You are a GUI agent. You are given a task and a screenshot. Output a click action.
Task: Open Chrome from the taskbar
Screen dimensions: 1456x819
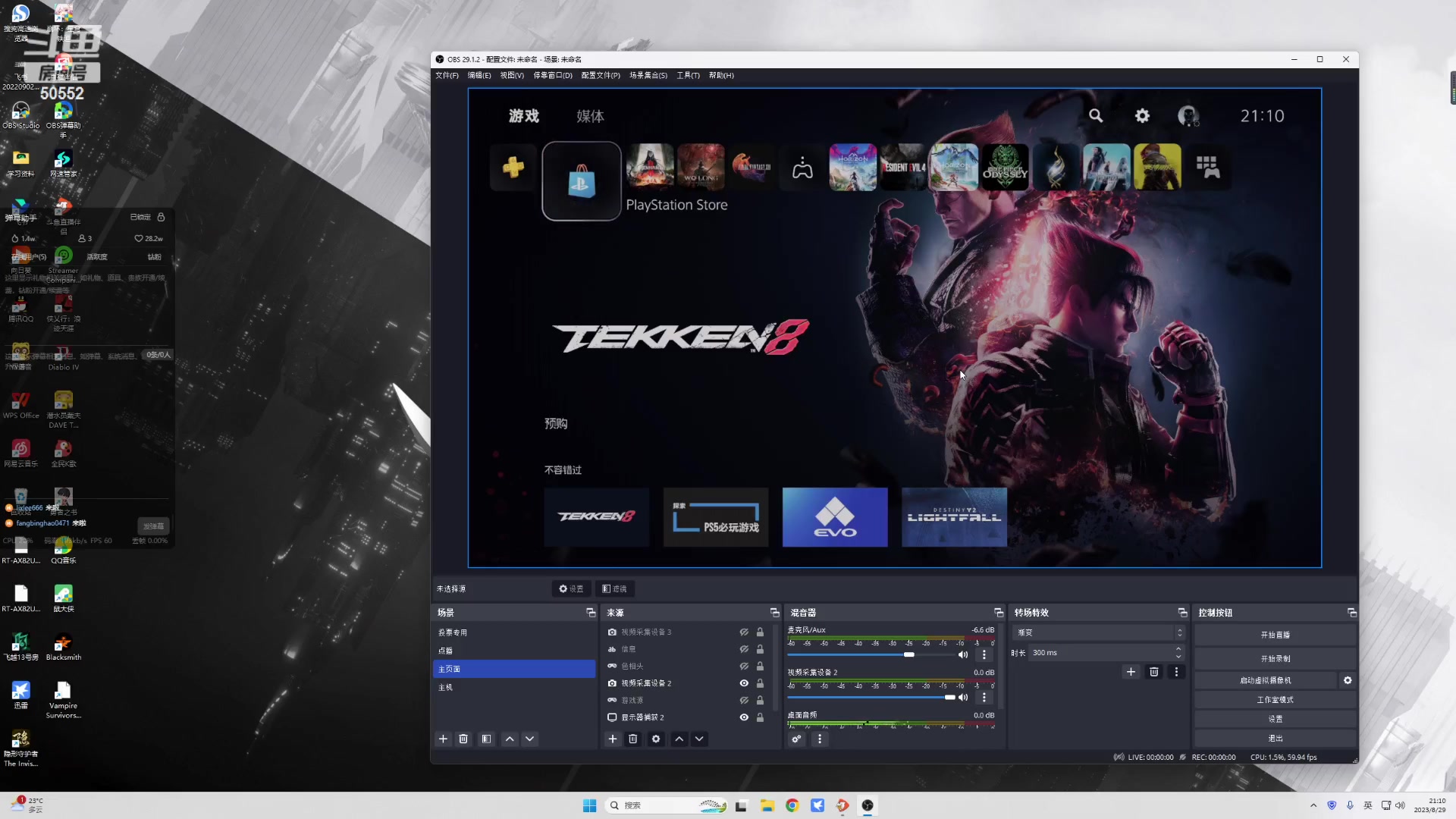(792, 805)
